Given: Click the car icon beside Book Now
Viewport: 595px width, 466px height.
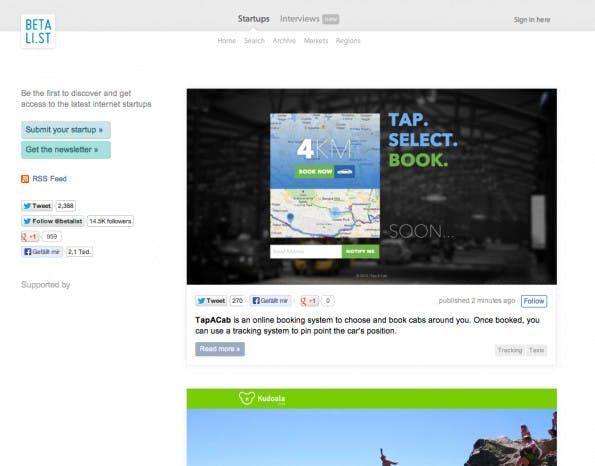Looking at the screenshot, I should click(345, 172).
